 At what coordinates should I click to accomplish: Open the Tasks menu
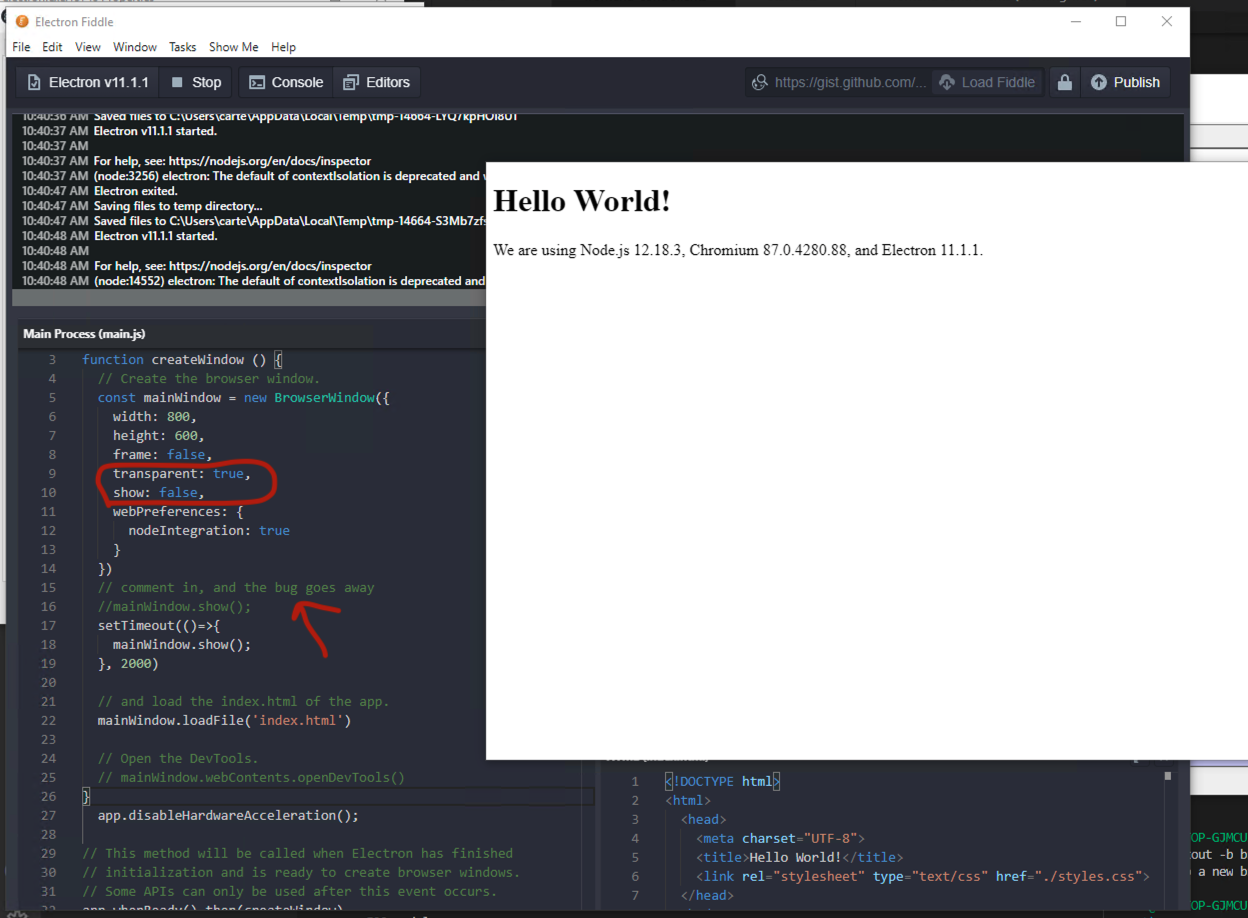[x=182, y=47]
